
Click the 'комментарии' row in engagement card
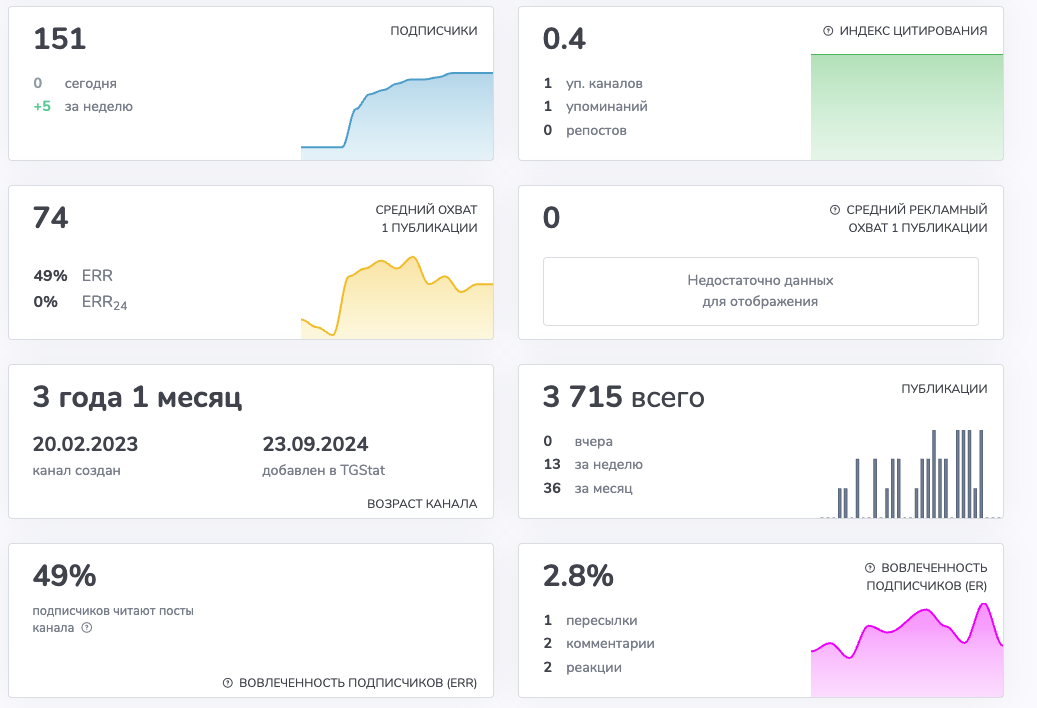tap(610, 643)
